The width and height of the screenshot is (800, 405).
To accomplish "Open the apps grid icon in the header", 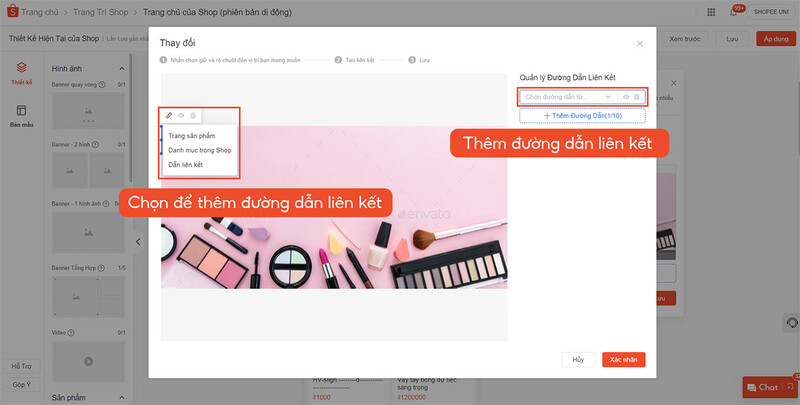I will pos(708,12).
